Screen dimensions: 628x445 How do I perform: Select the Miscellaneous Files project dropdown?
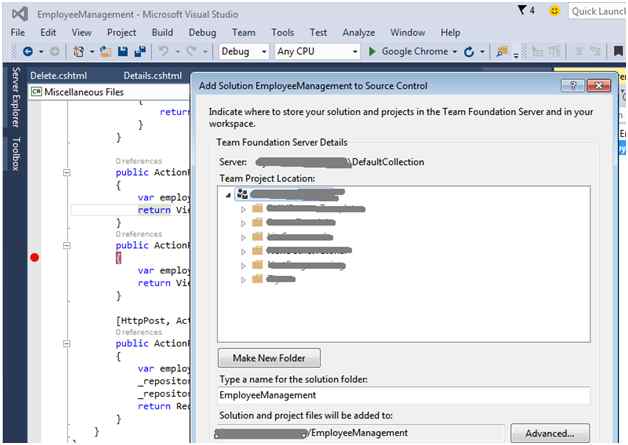pos(109,92)
